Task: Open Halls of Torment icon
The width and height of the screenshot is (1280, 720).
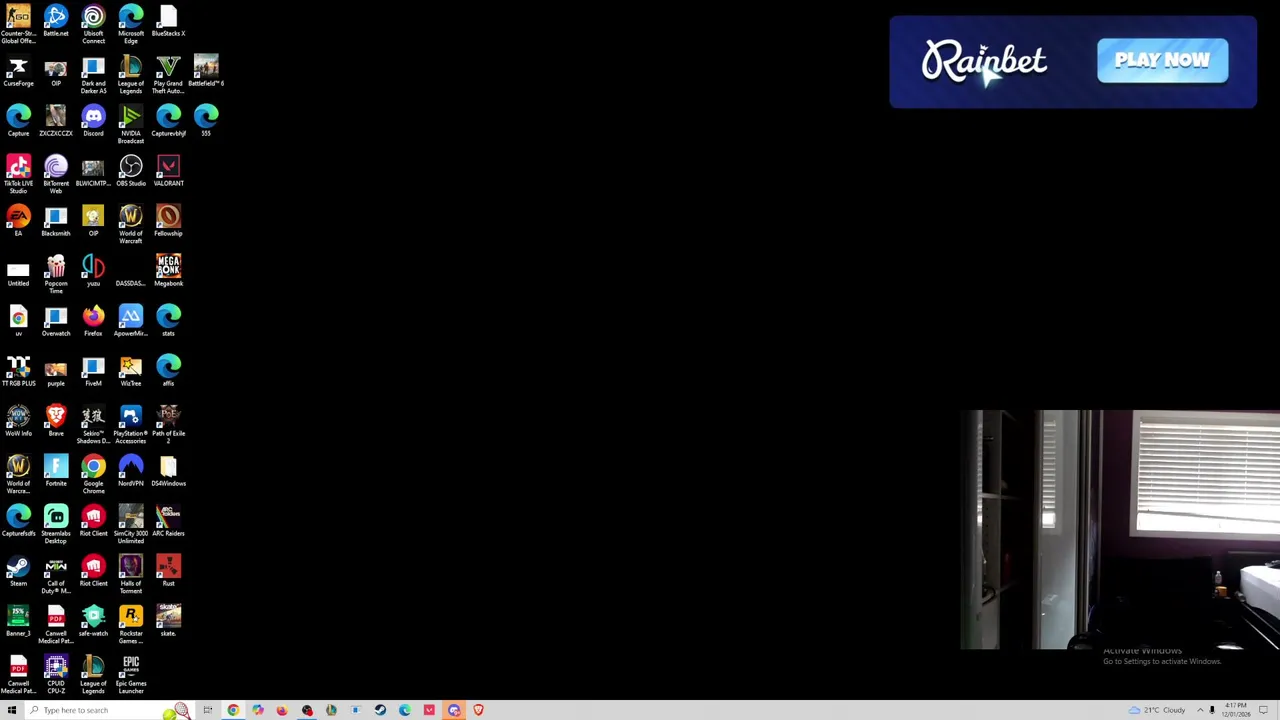Action: [x=131, y=575]
